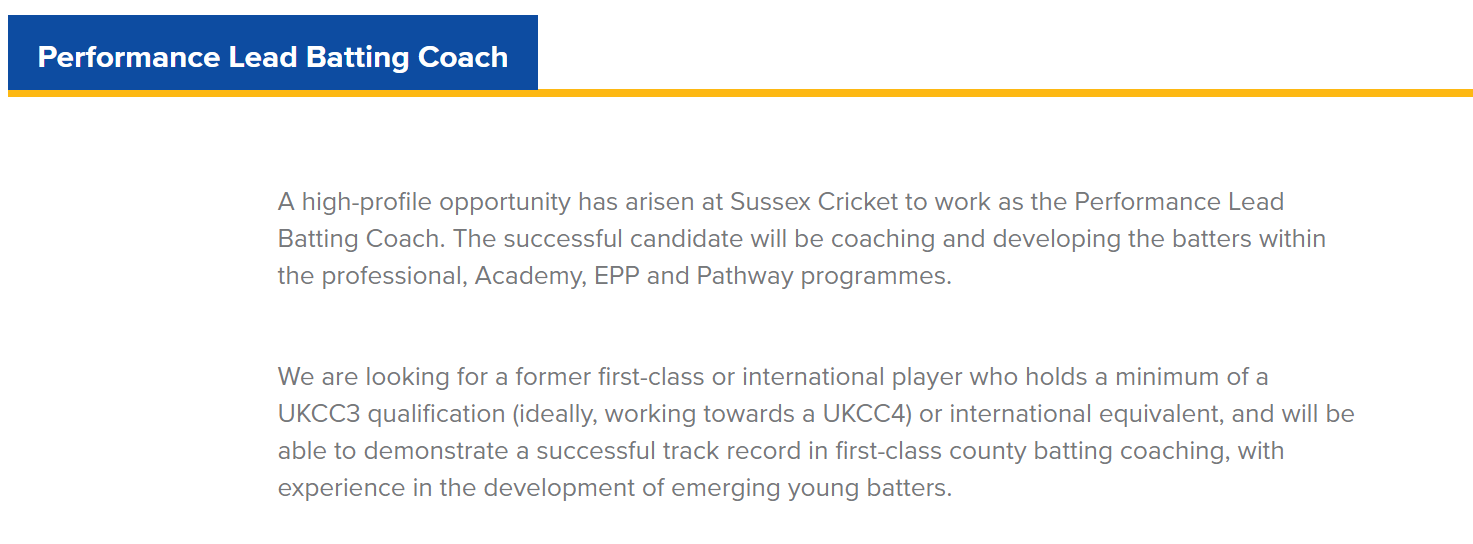Screen dimensions: 1473x544
Task: Click the yellow divider line under heading
Action: (x=740, y=93)
